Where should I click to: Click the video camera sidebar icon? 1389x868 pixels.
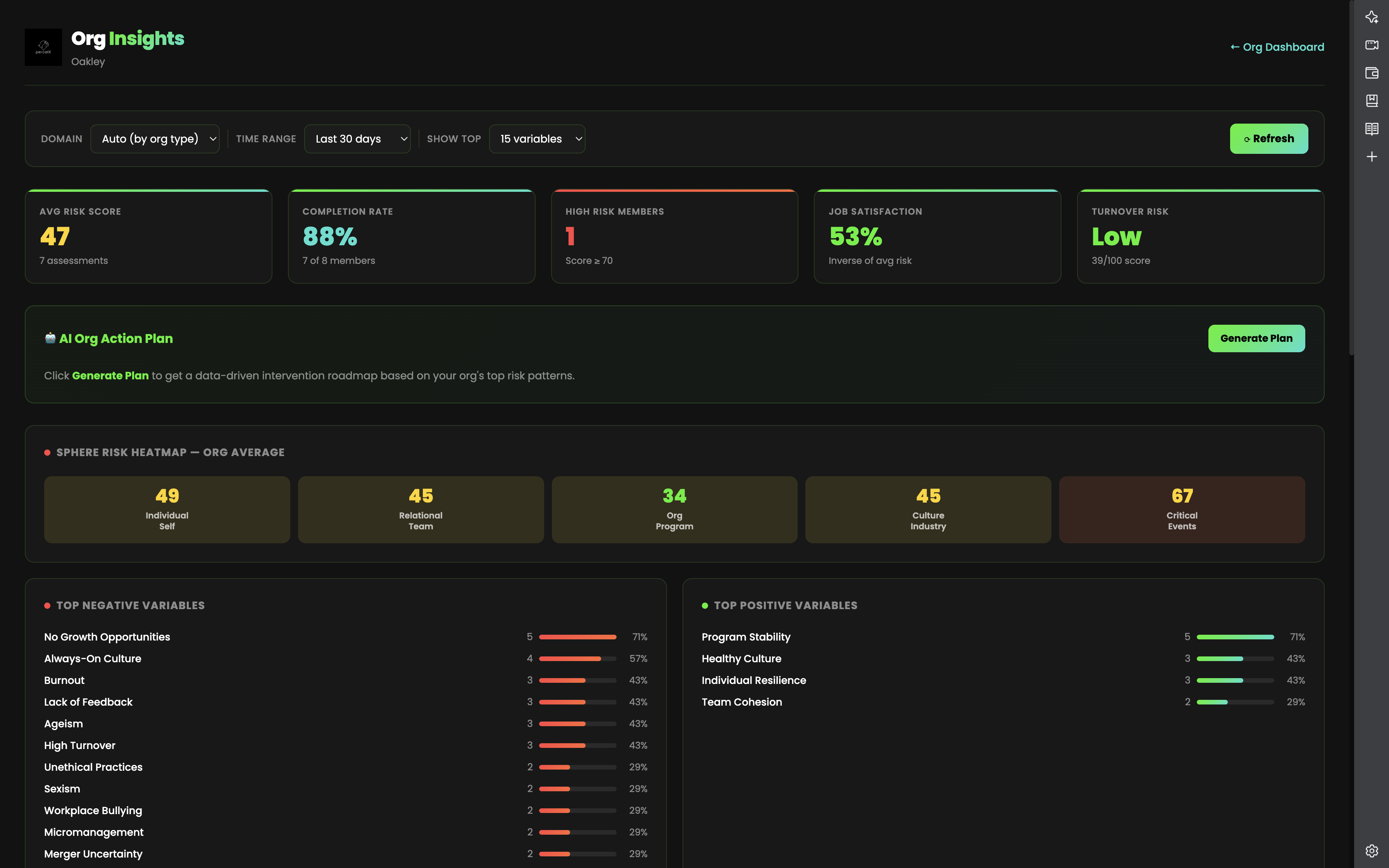click(1371, 45)
